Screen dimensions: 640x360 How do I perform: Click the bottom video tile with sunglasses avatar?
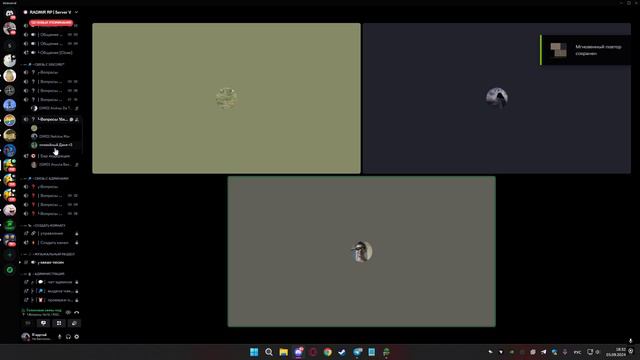[362, 251]
